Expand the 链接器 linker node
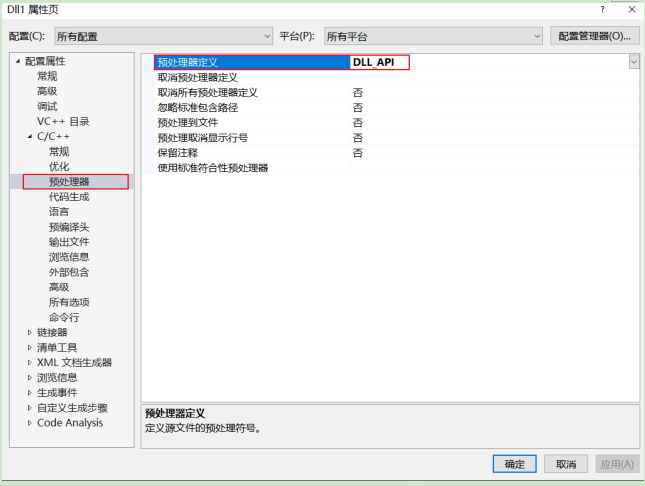This screenshot has height=486, width=645. (x=30, y=332)
